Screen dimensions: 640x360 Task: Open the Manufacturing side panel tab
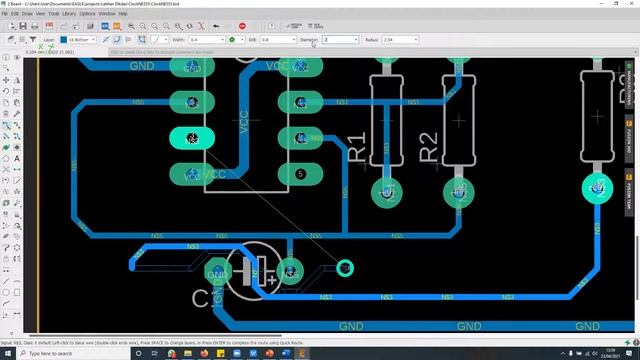coord(629,85)
